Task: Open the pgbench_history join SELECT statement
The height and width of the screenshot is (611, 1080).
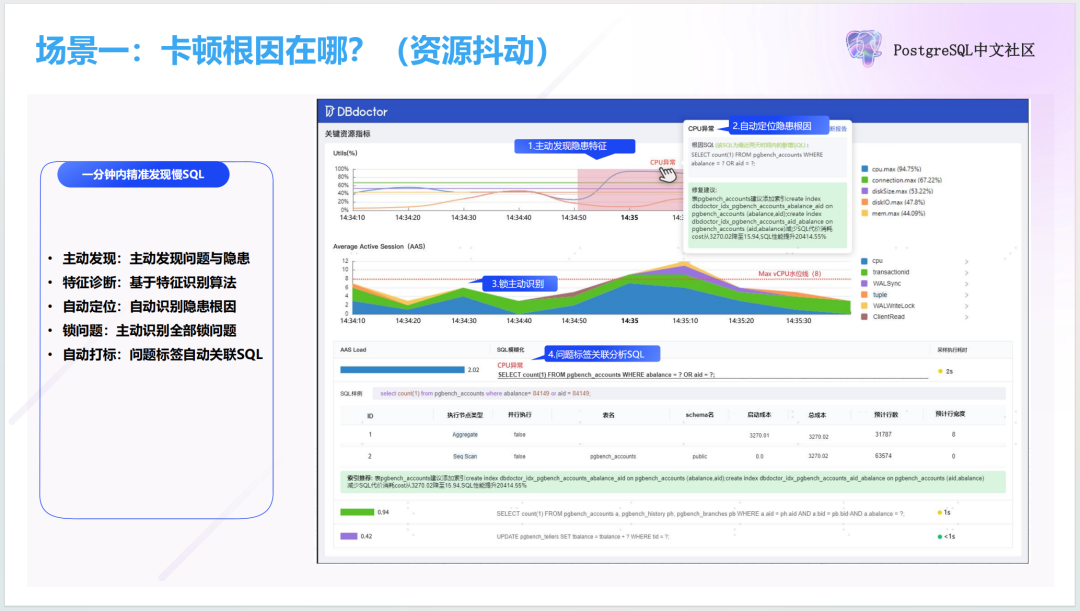Action: [700, 513]
